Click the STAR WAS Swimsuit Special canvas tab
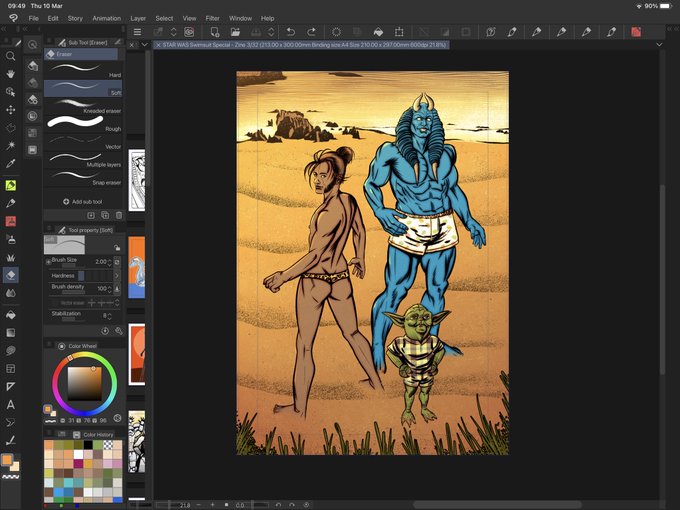This screenshot has width=680, height=510. point(301,45)
